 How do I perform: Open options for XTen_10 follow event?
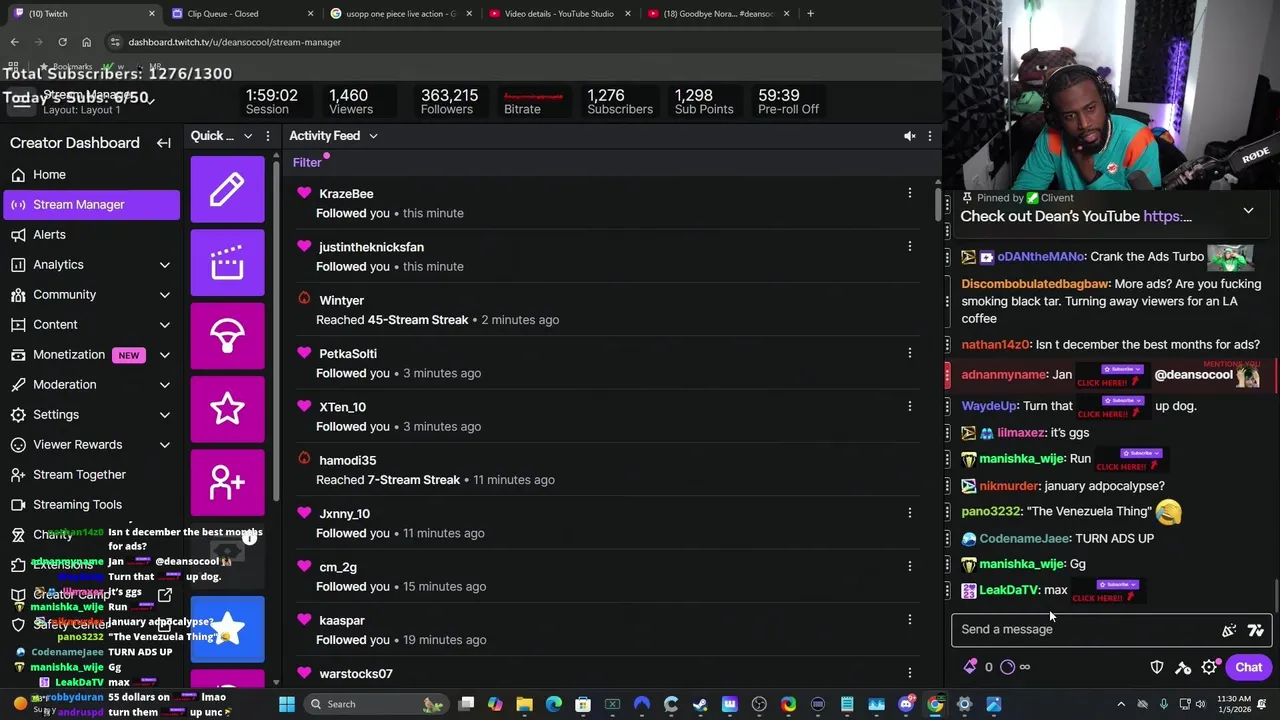tap(910, 406)
